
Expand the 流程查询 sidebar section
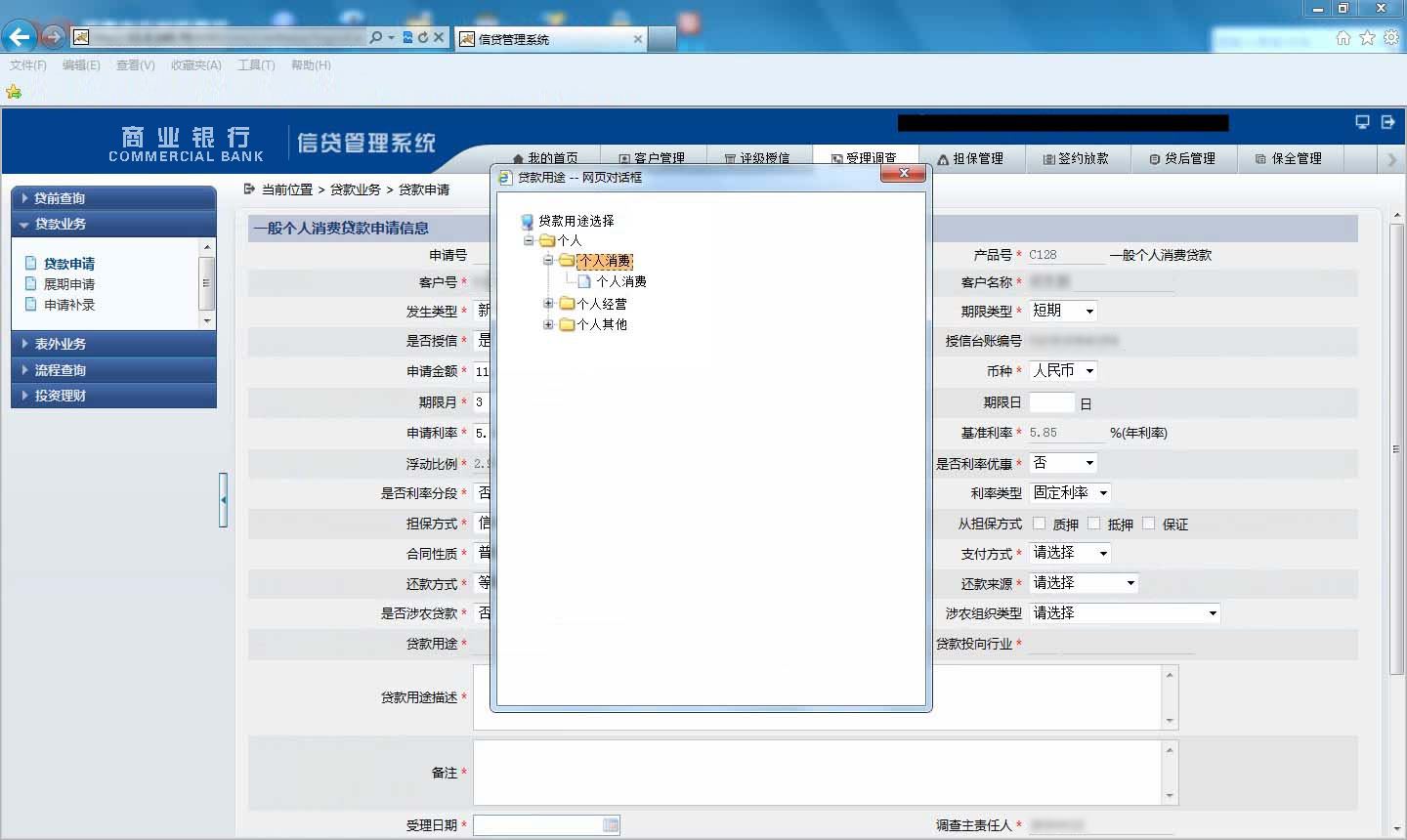coord(113,370)
